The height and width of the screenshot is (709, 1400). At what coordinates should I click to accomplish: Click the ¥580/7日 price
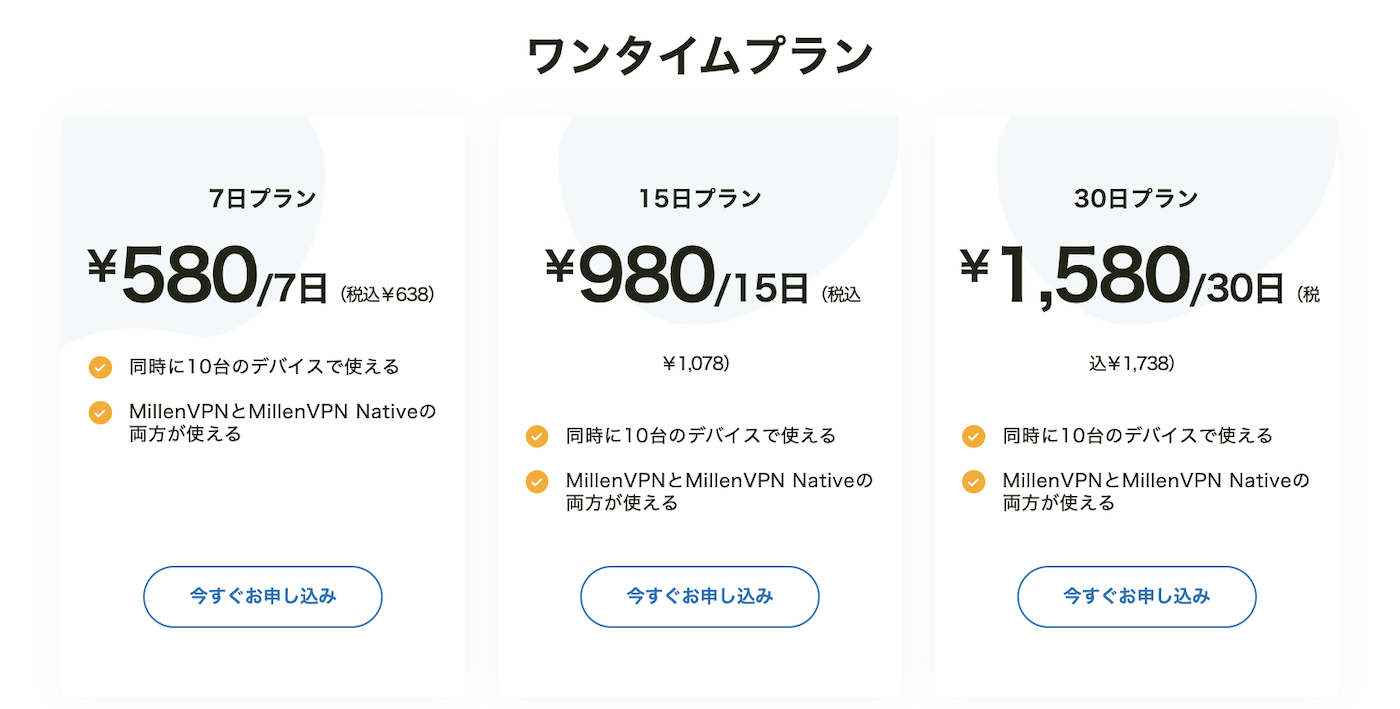click(207, 275)
